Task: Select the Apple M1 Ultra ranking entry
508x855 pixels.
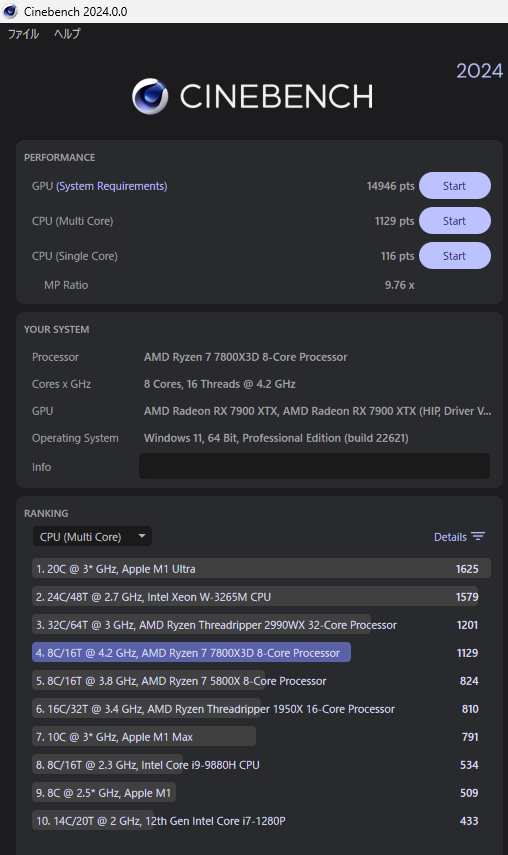Action: [261, 569]
